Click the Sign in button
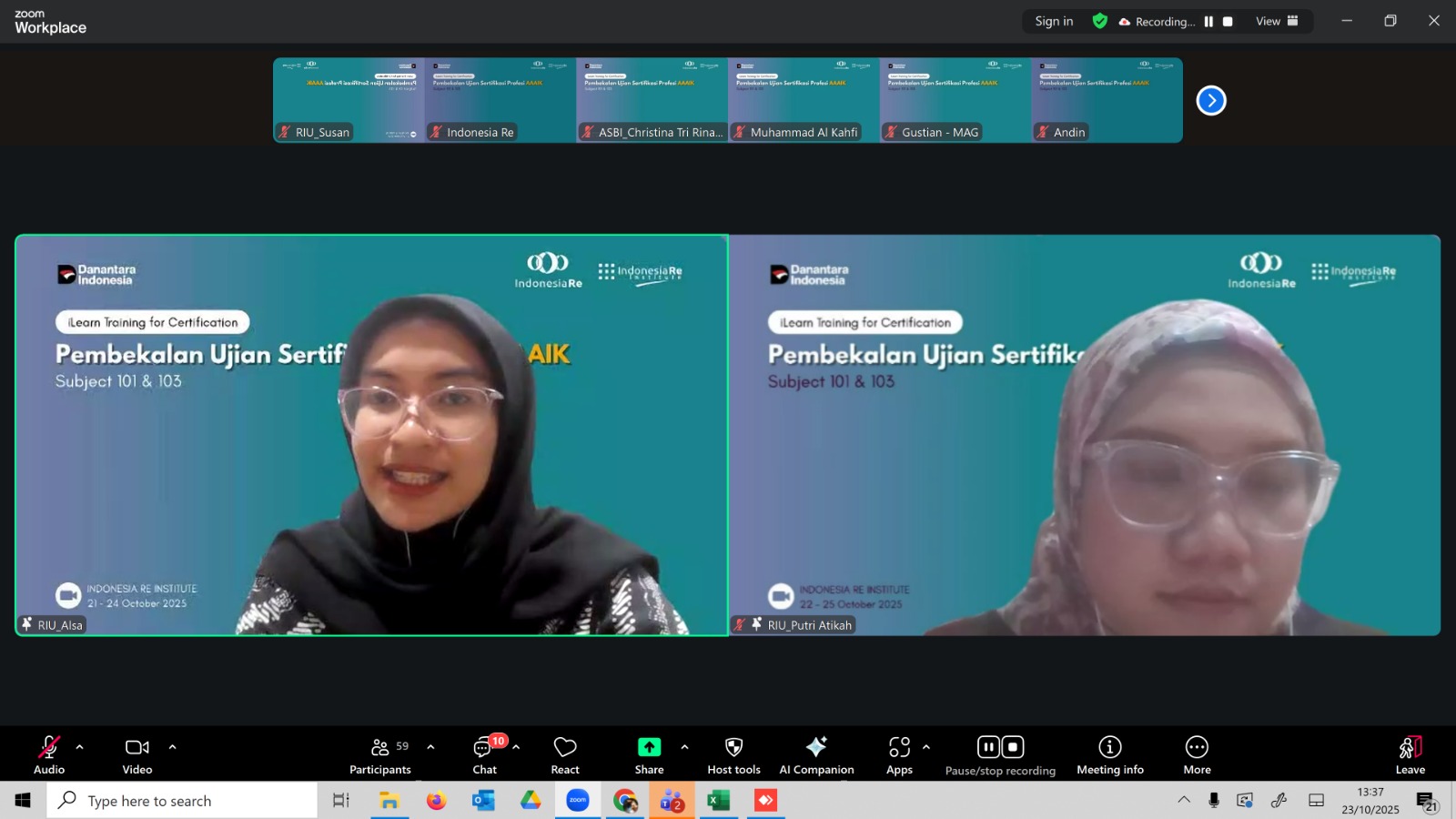The height and width of the screenshot is (819, 1456). coord(1054,21)
